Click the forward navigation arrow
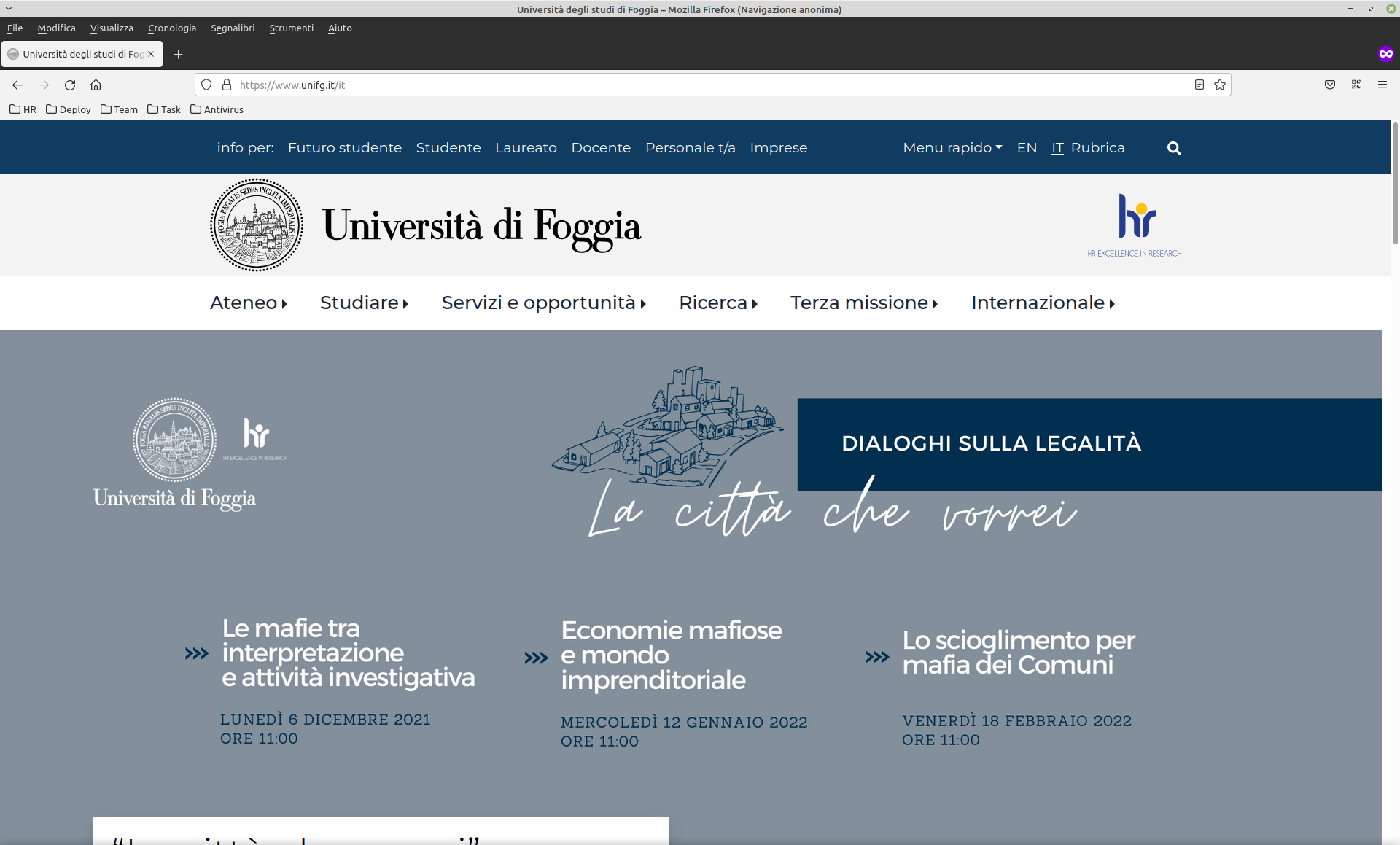 [44, 85]
